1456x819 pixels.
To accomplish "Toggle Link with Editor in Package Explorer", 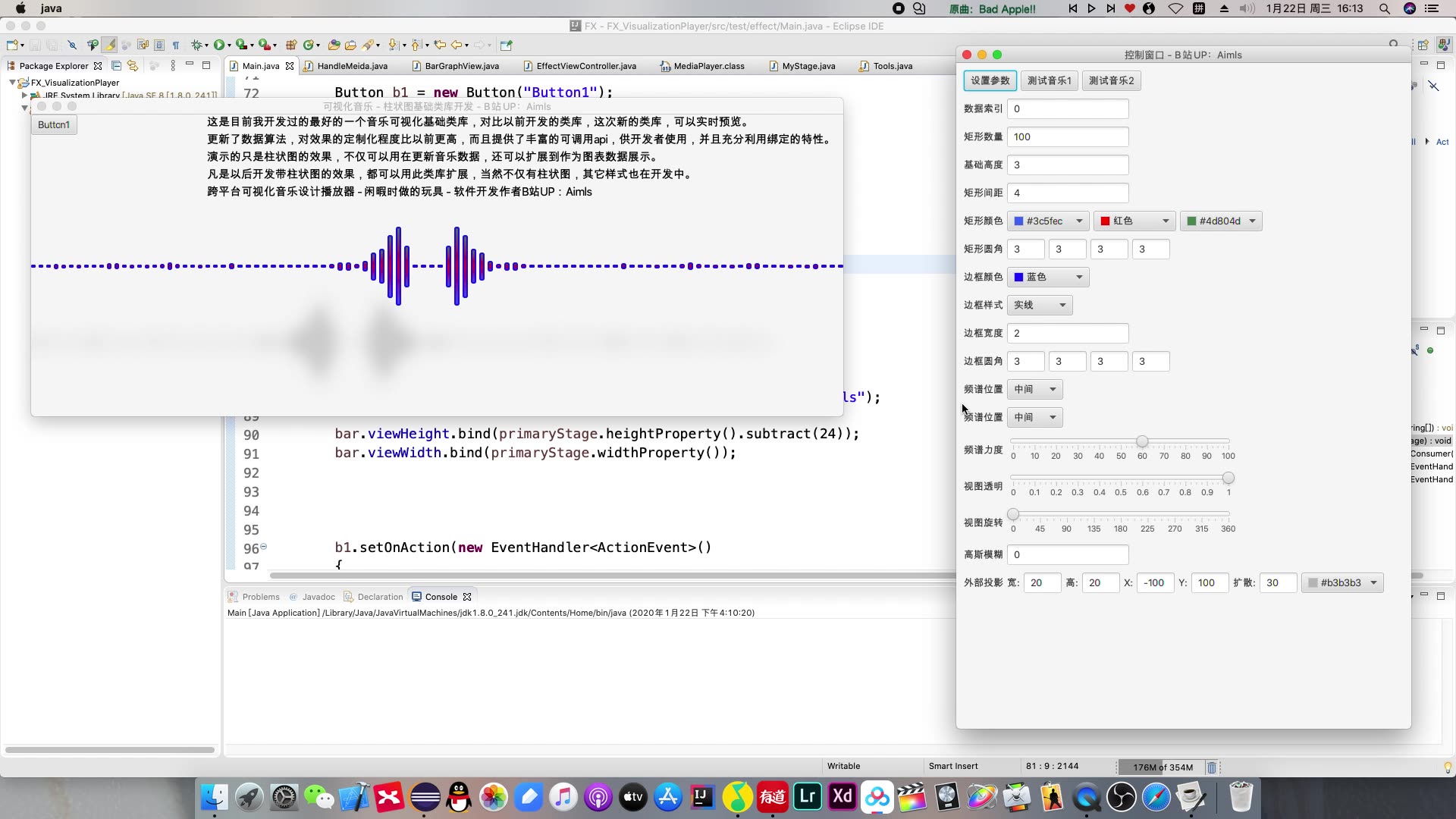I will 133,66.
